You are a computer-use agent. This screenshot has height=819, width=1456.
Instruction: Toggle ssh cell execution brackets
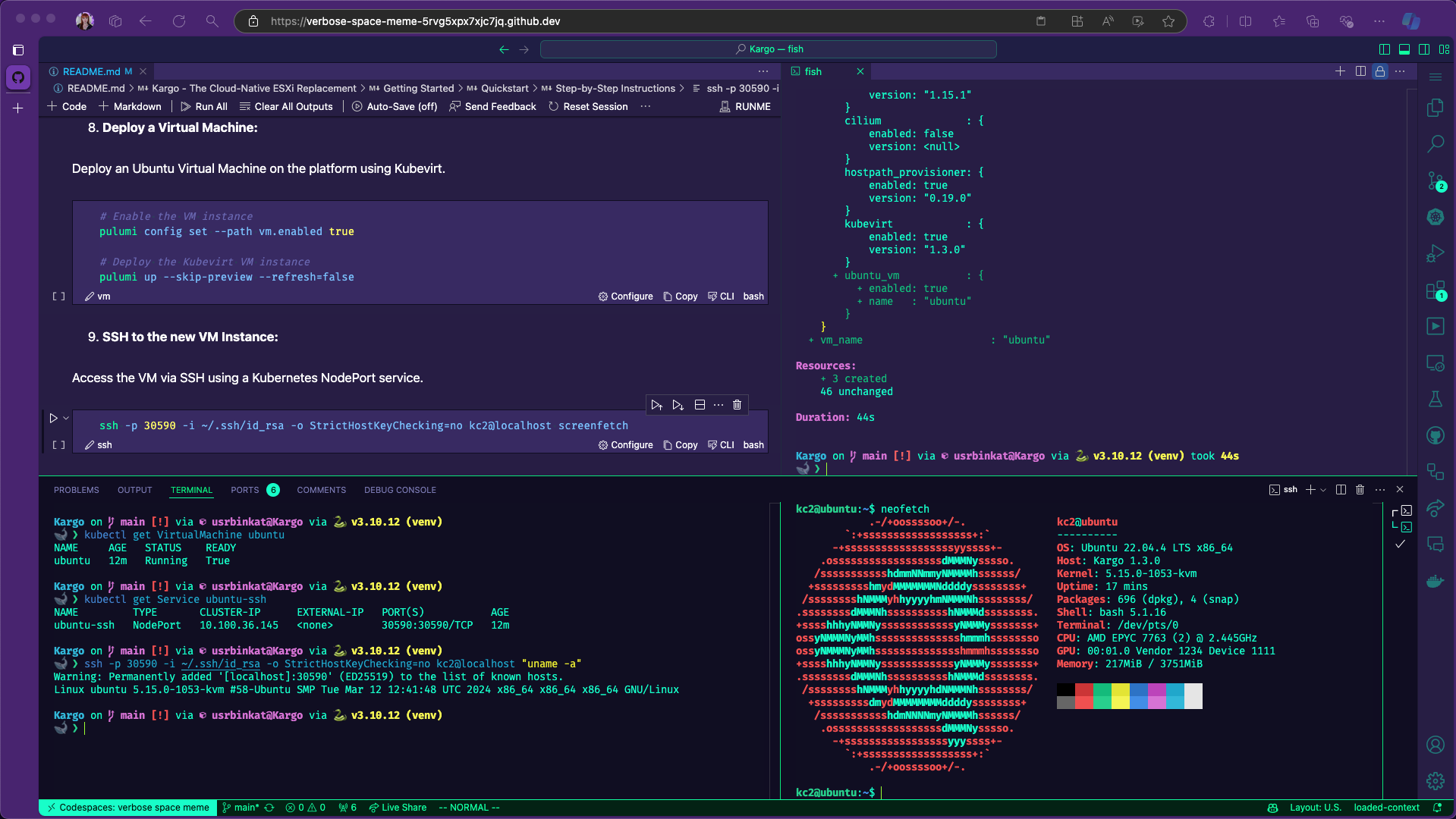pyautogui.click(x=58, y=445)
